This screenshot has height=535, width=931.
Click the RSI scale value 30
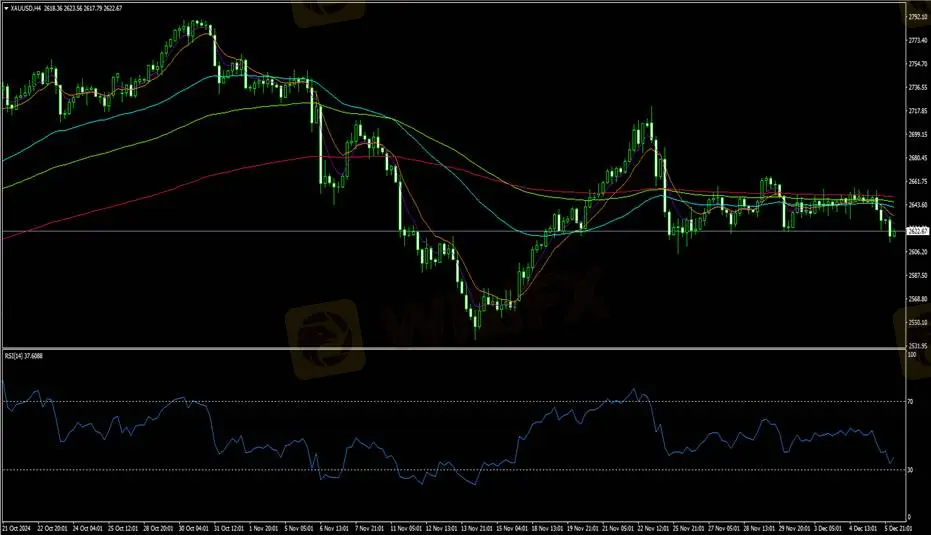(911, 470)
